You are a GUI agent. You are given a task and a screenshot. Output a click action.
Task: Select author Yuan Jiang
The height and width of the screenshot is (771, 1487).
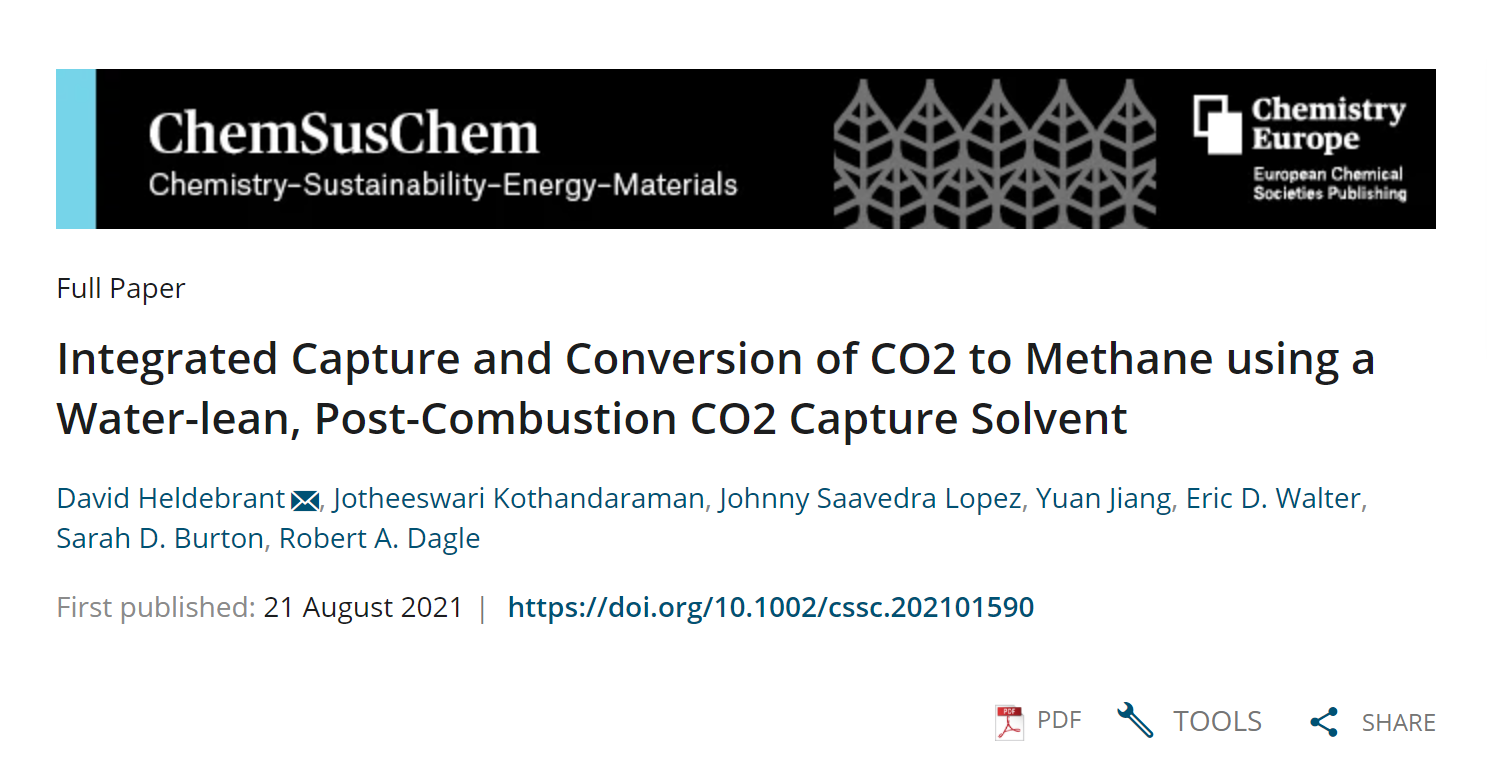coord(1103,498)
